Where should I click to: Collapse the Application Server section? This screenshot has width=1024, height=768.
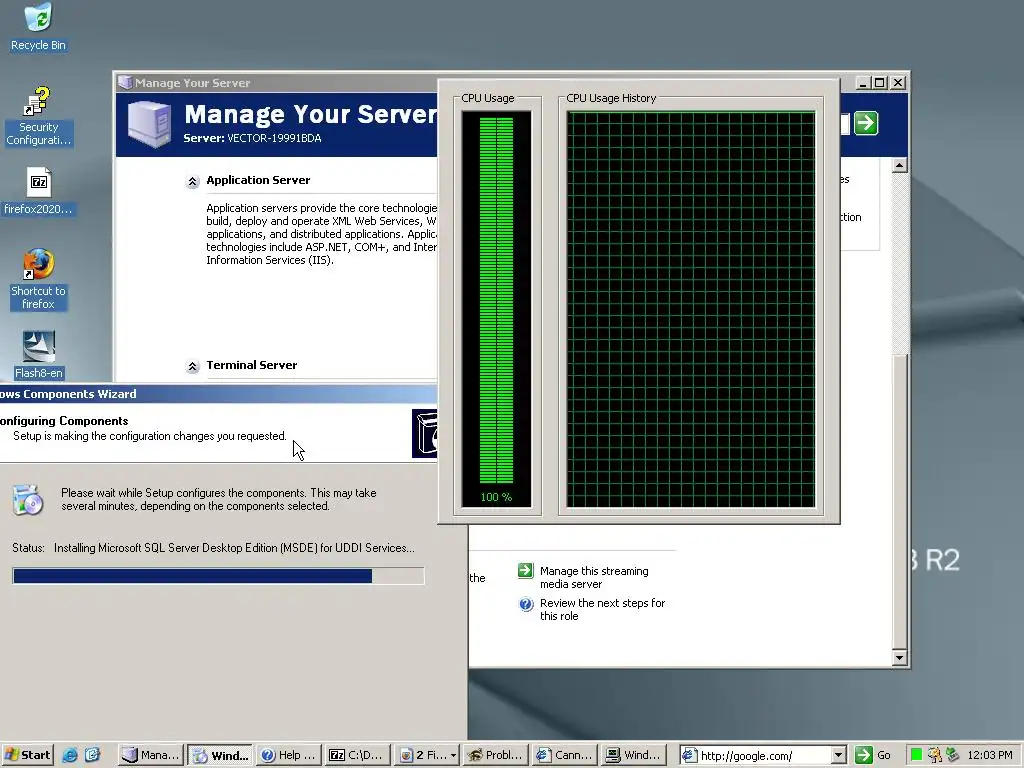(192, 182)
